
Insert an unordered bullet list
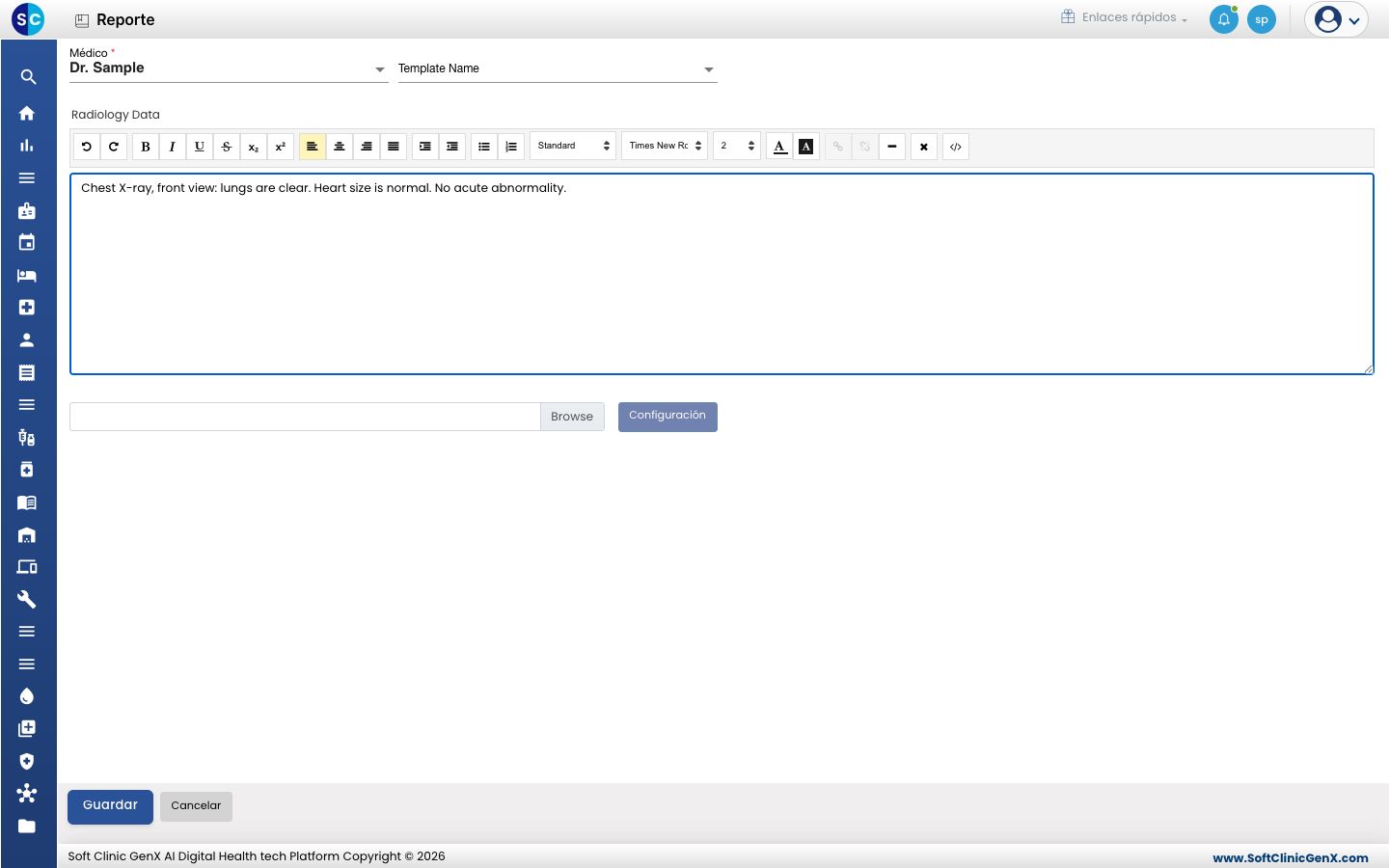click(x=484, y=147)
